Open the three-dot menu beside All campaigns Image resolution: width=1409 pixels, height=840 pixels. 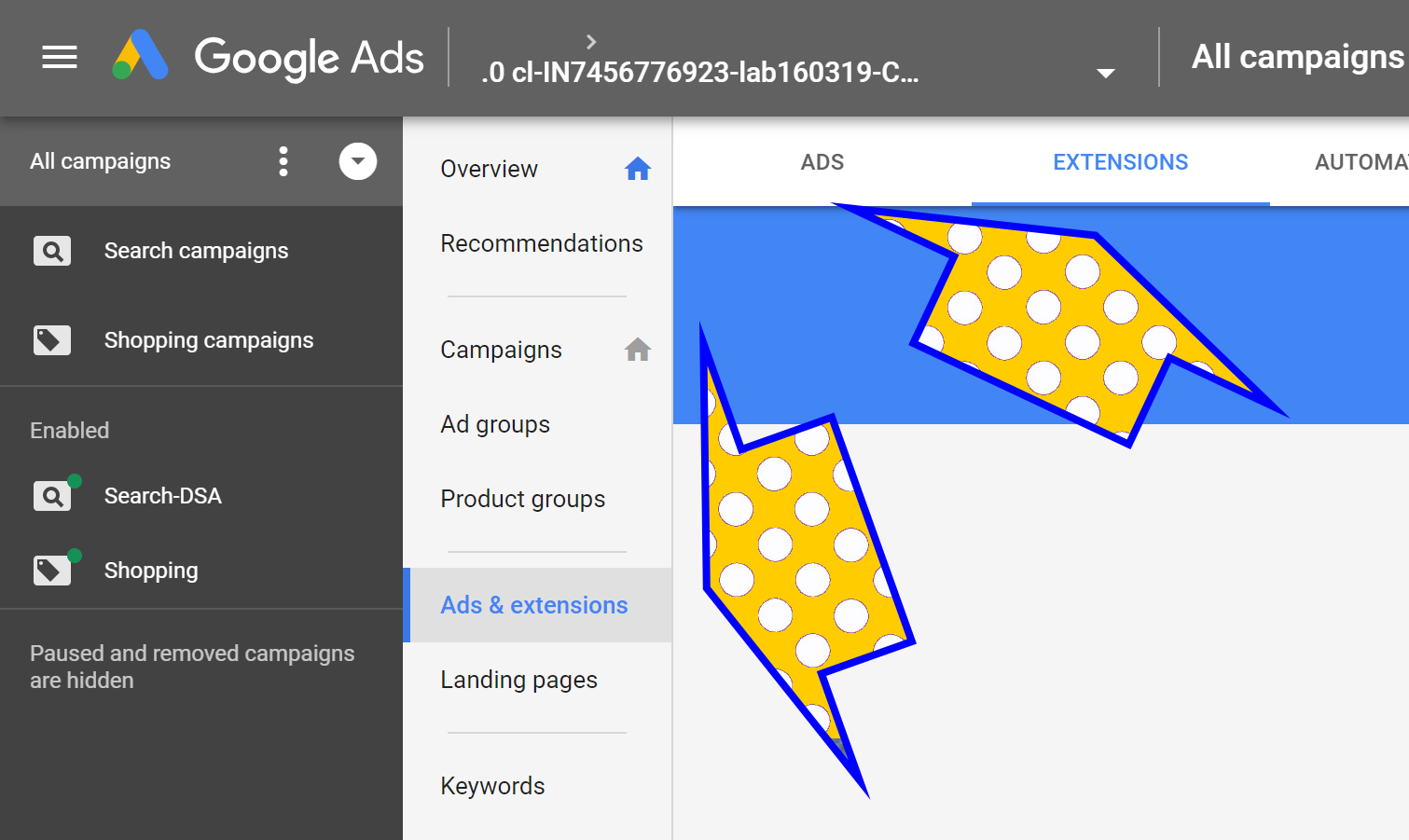click(x=283, y=160)
